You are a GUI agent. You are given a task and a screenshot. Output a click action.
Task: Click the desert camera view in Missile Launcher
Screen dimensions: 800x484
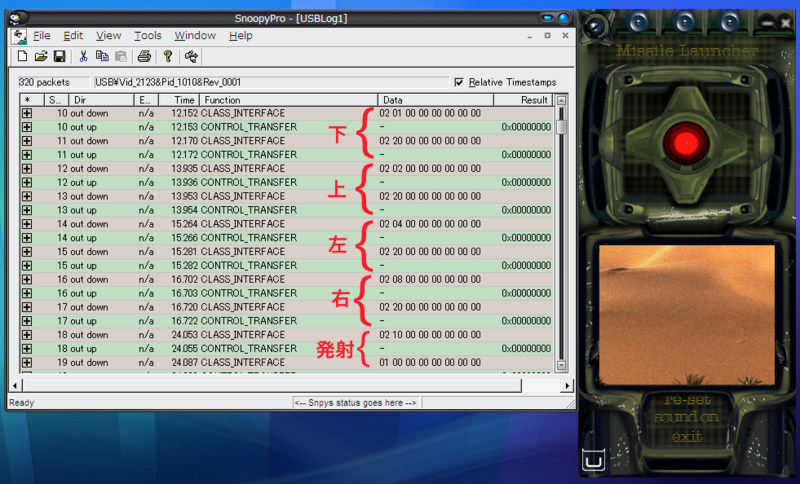point(686,315)
